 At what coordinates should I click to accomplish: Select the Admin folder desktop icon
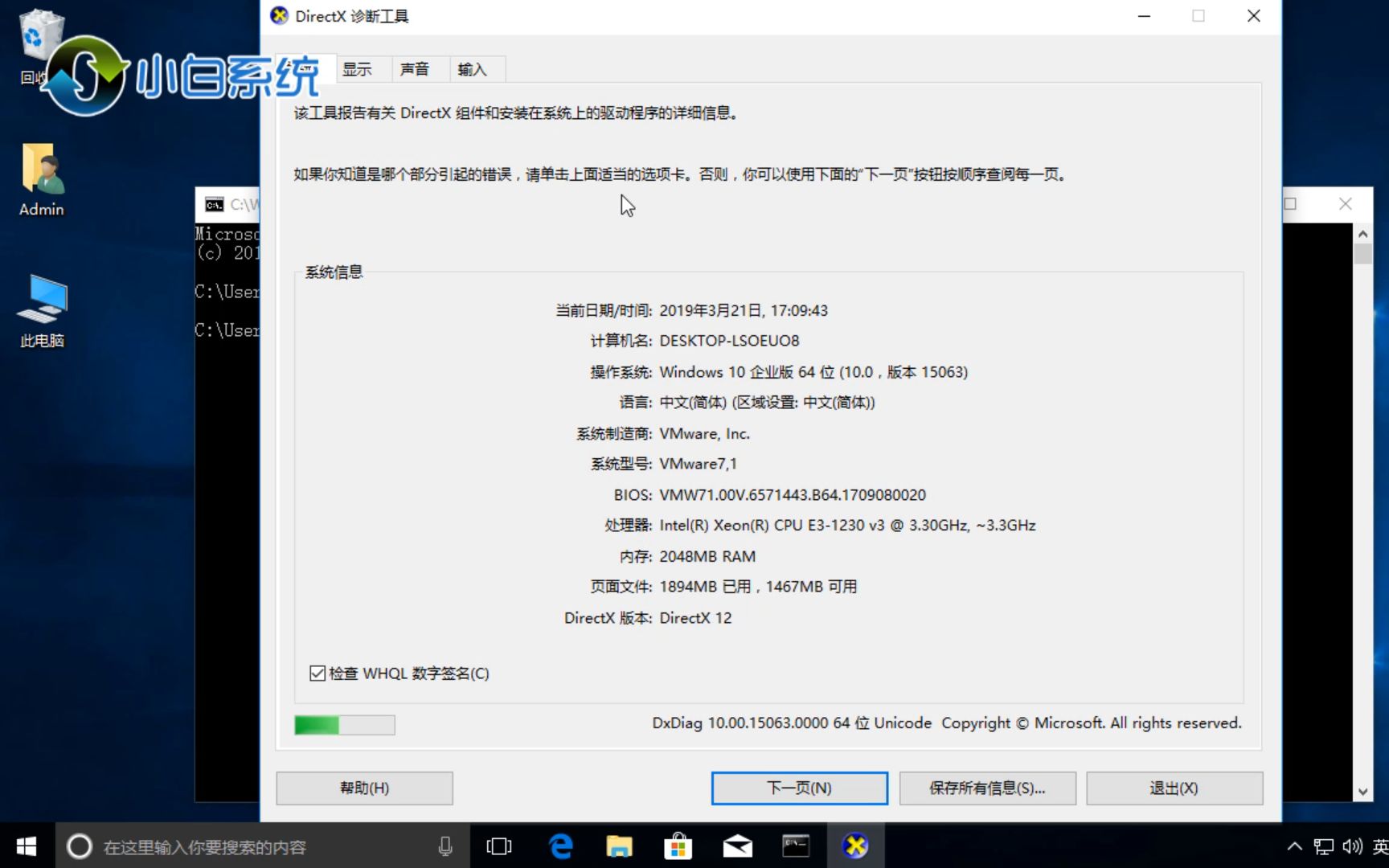[42, 181]
